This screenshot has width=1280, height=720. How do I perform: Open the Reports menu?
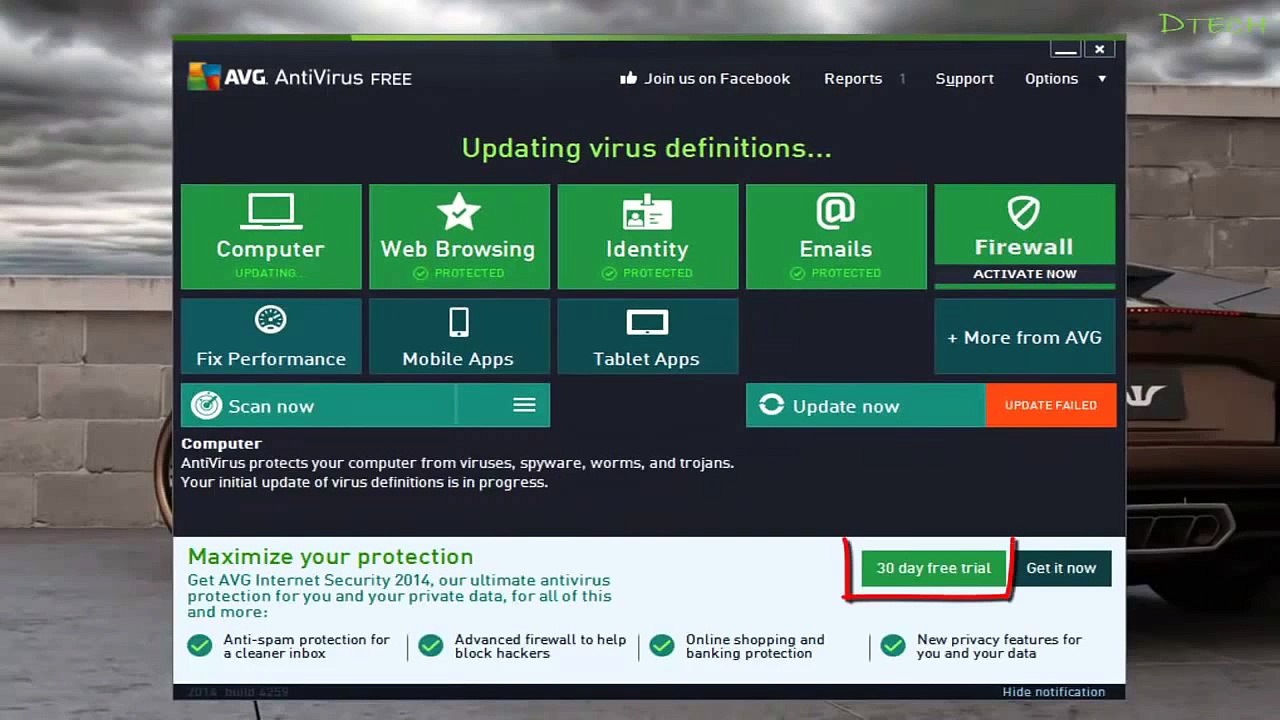pos(853,78)
